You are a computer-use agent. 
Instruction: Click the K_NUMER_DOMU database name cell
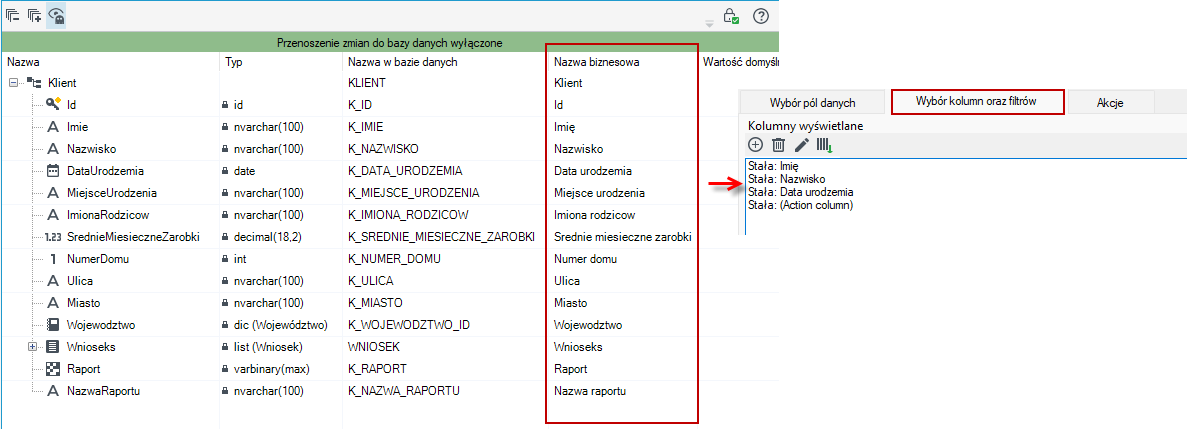394,260
